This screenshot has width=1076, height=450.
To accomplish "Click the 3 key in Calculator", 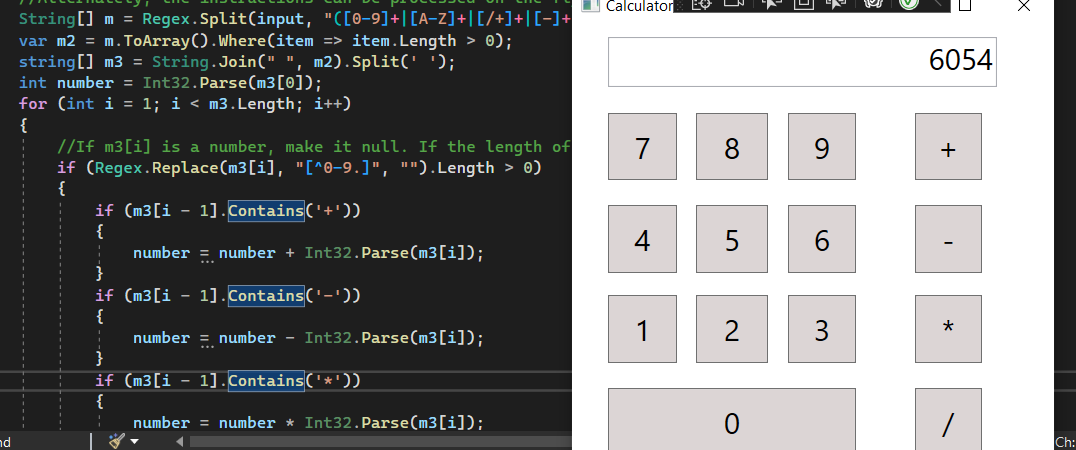I will (x=821, y=329).
